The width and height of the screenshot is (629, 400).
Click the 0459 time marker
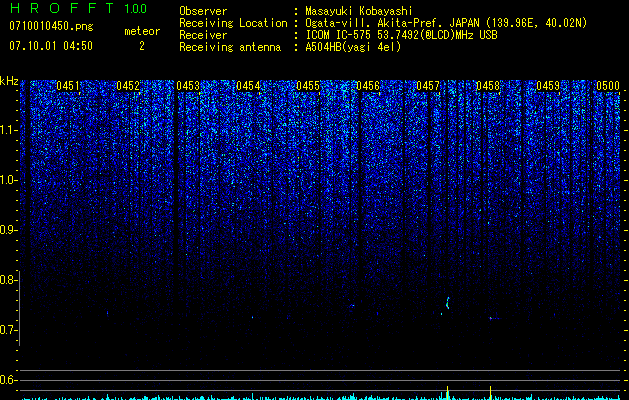click(548, 86)
